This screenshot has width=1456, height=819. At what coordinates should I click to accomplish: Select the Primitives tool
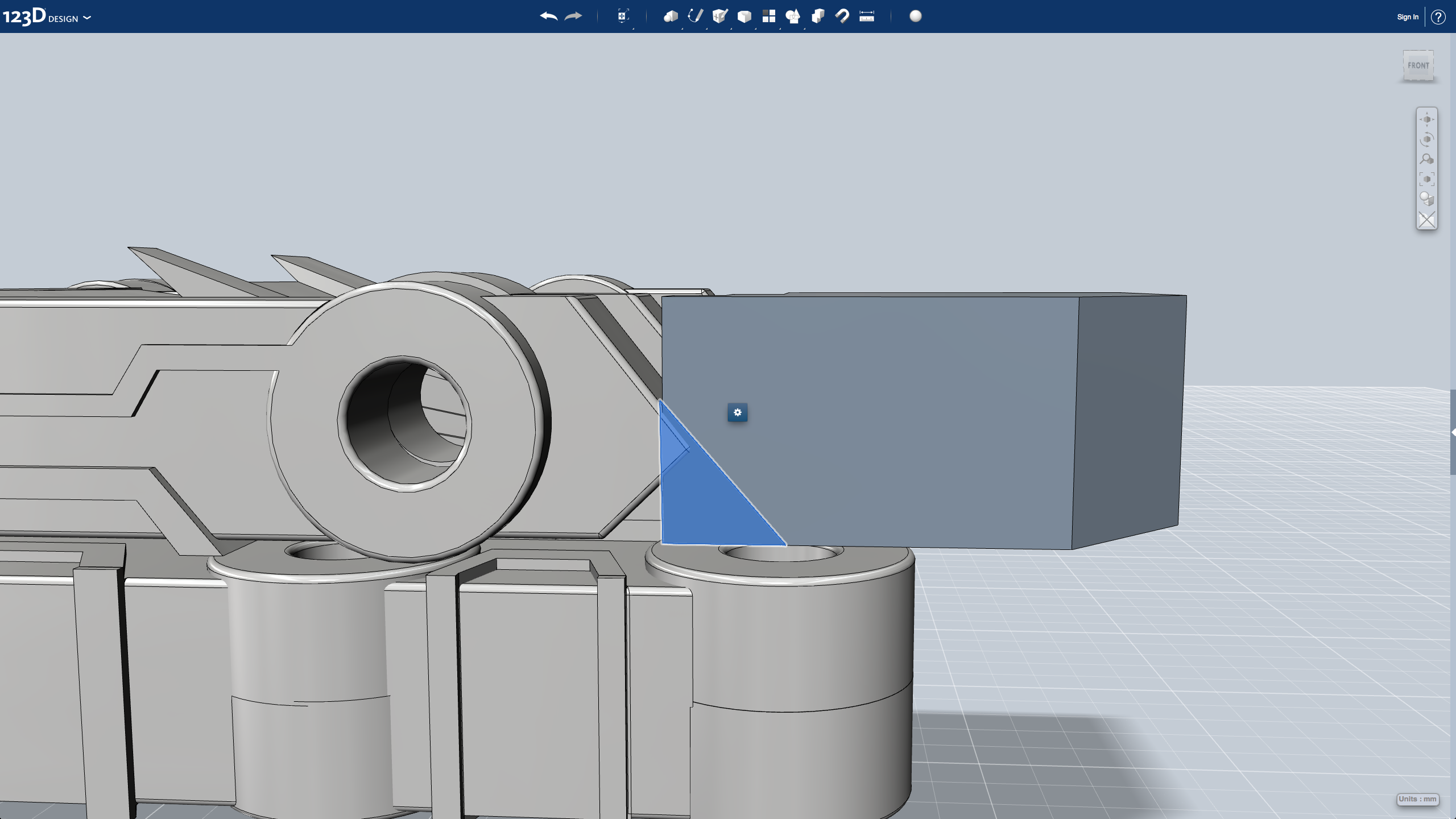671,16
